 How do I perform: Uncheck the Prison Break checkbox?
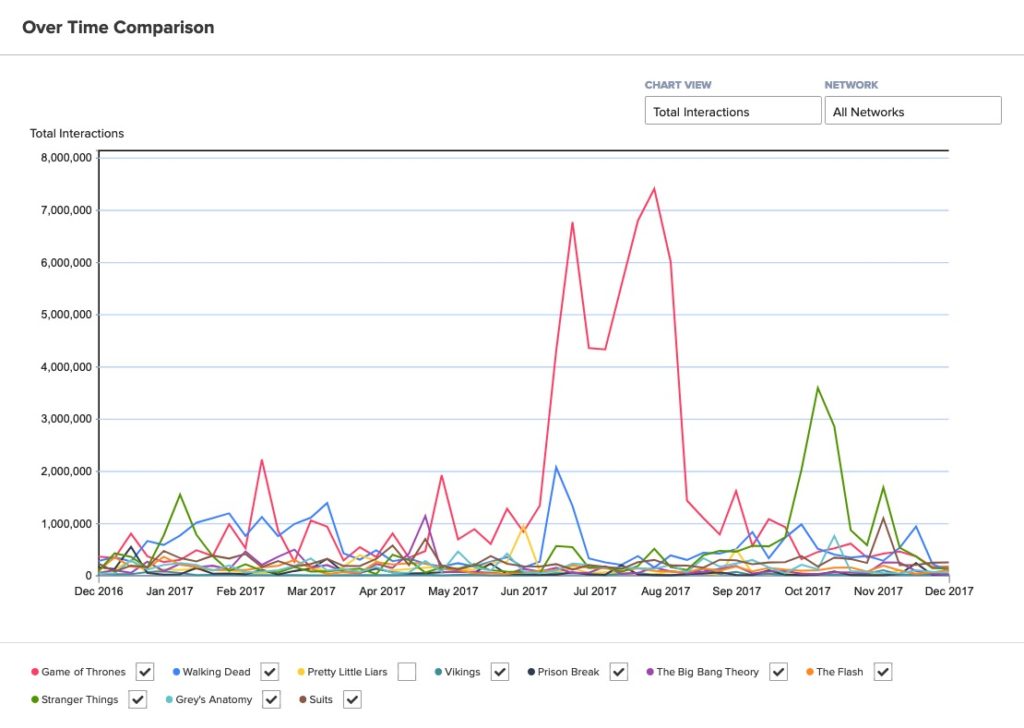click(619, 672)
